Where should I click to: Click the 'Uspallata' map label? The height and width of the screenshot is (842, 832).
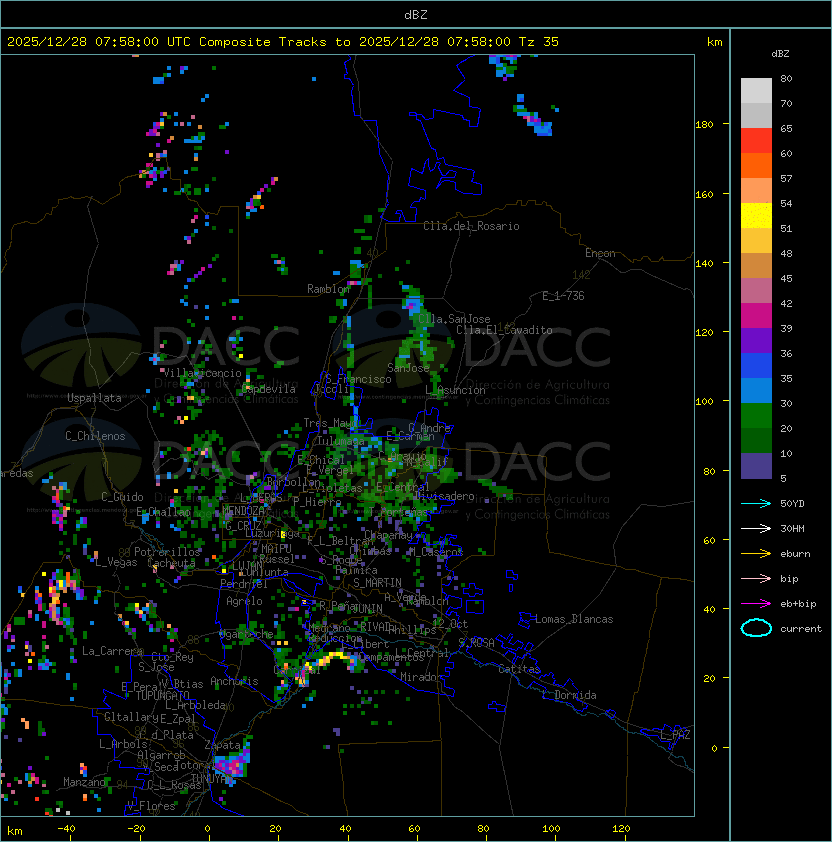click(x=94, y=398)
